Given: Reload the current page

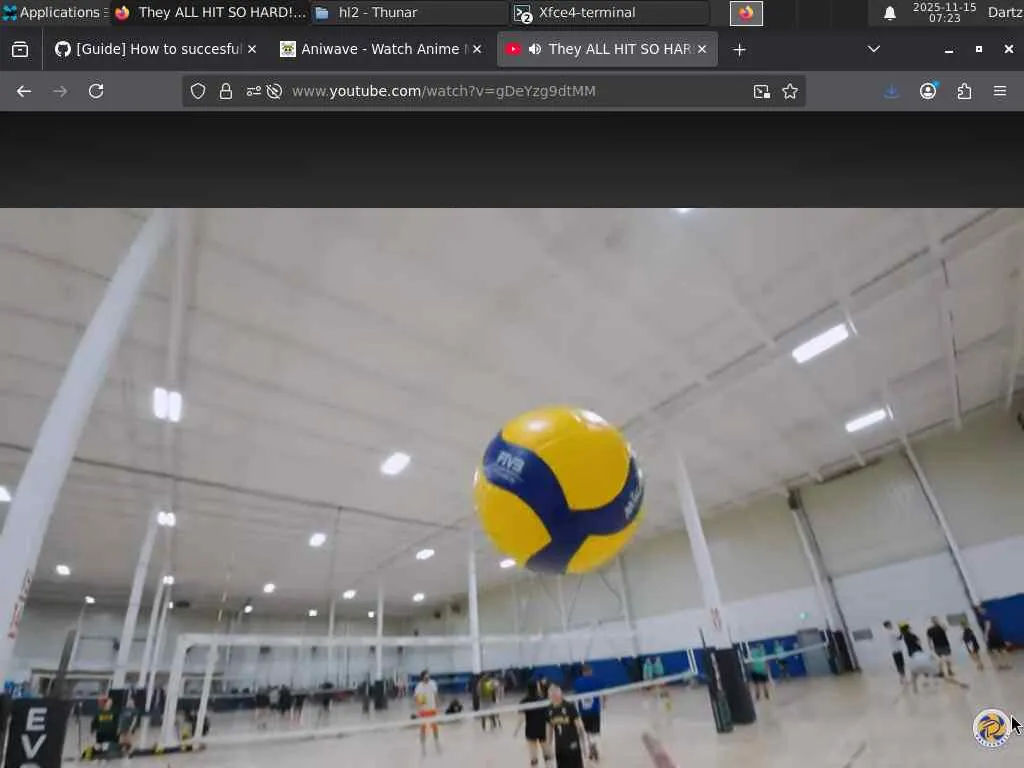Looking at the screenshot, I should (96, 91).
